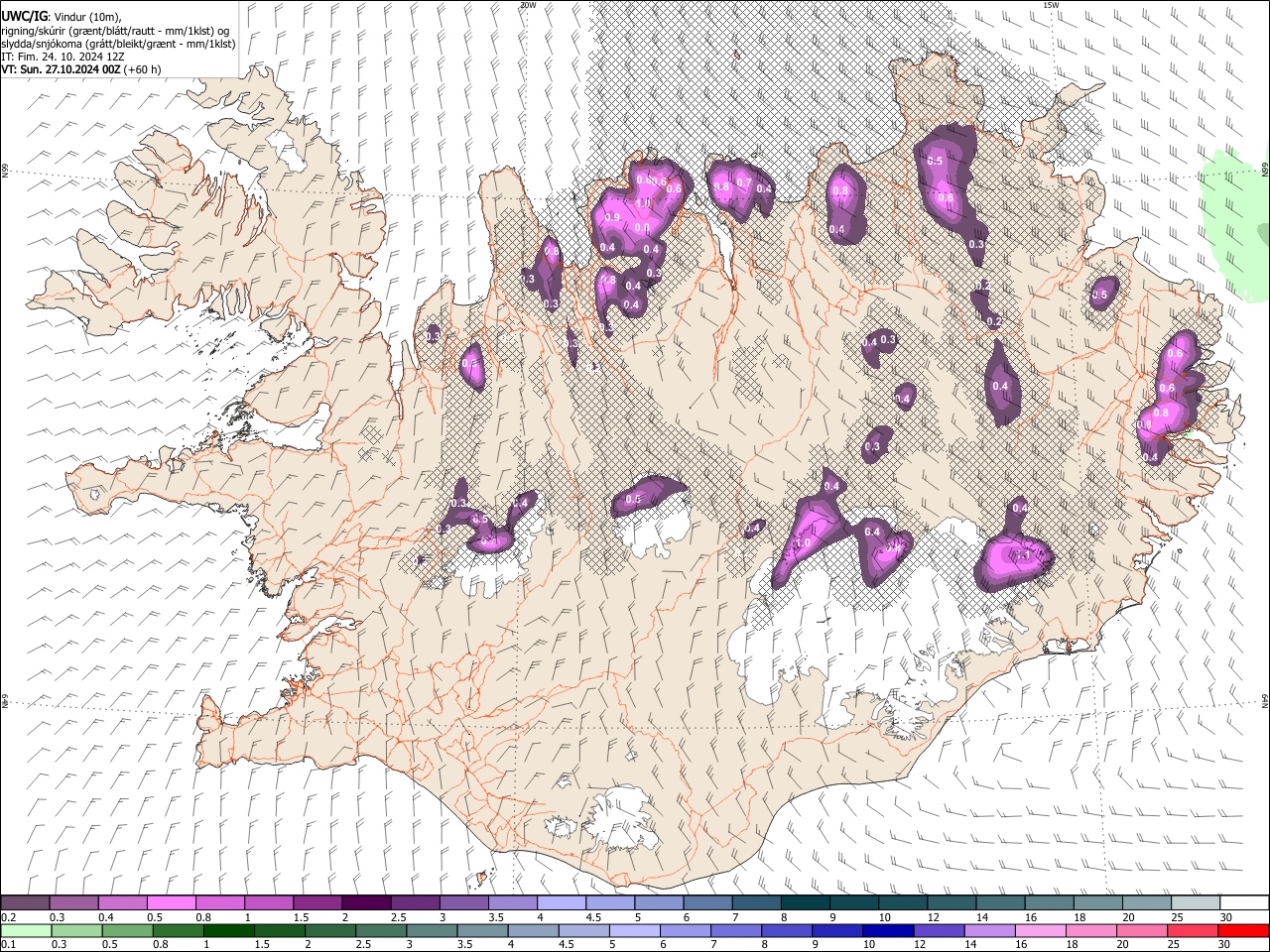Screen dimensions: 1270x952
Task: Click the slate blue 6–7 snow scale swatch
Action: click(x=707, y=903)
